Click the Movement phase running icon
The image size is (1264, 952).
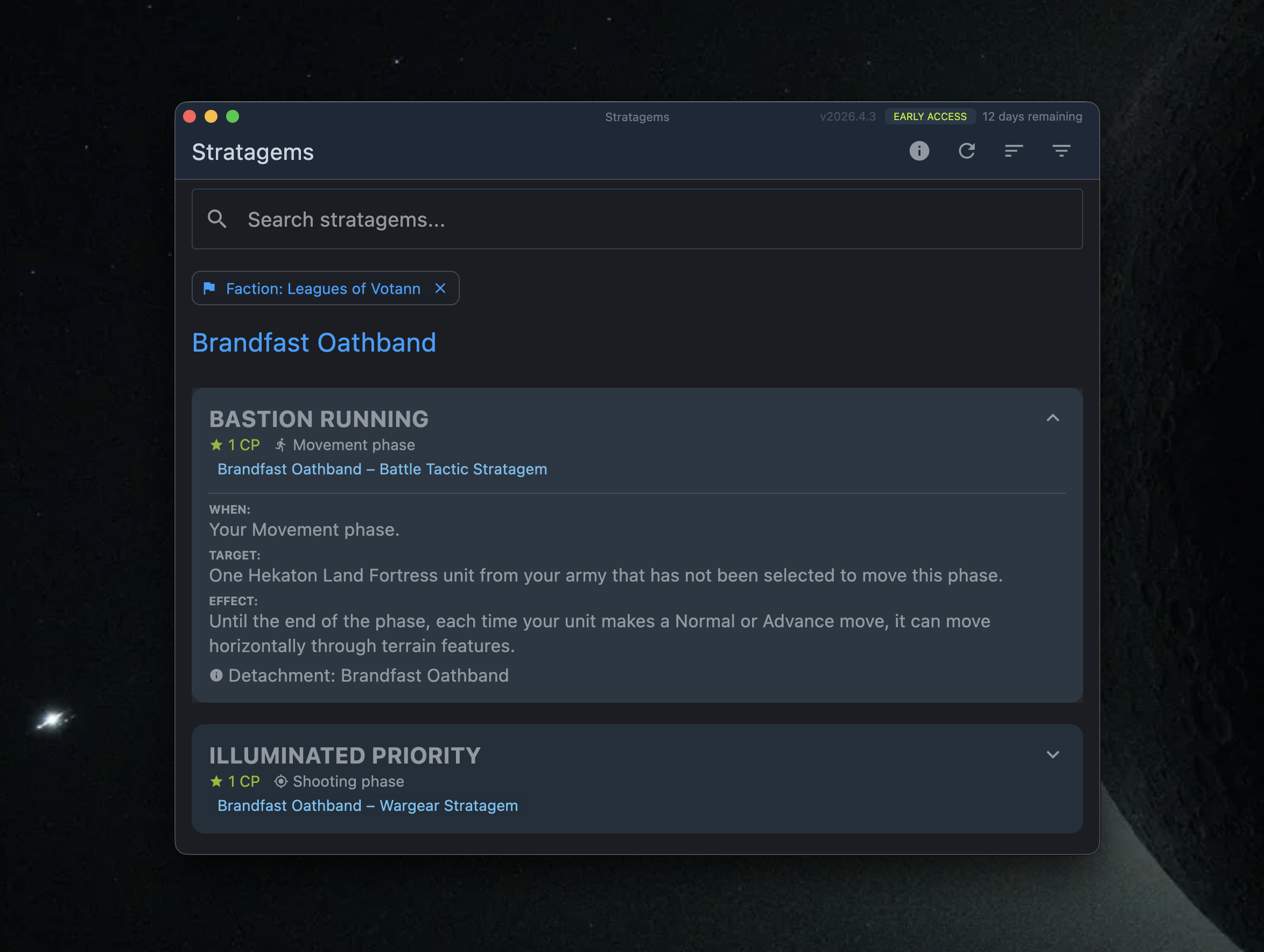point(280,445)
